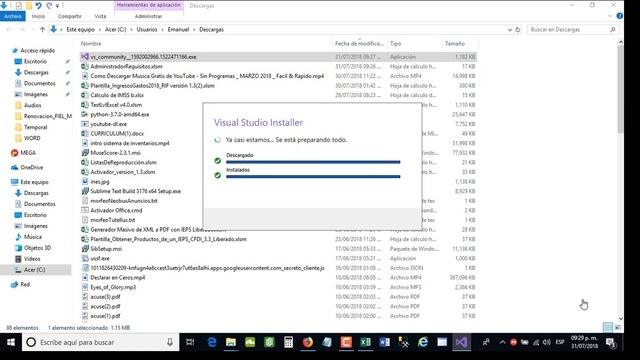Click the green check beside Descargado
This screenshot has width=640, height=360.
coord(218,161)
